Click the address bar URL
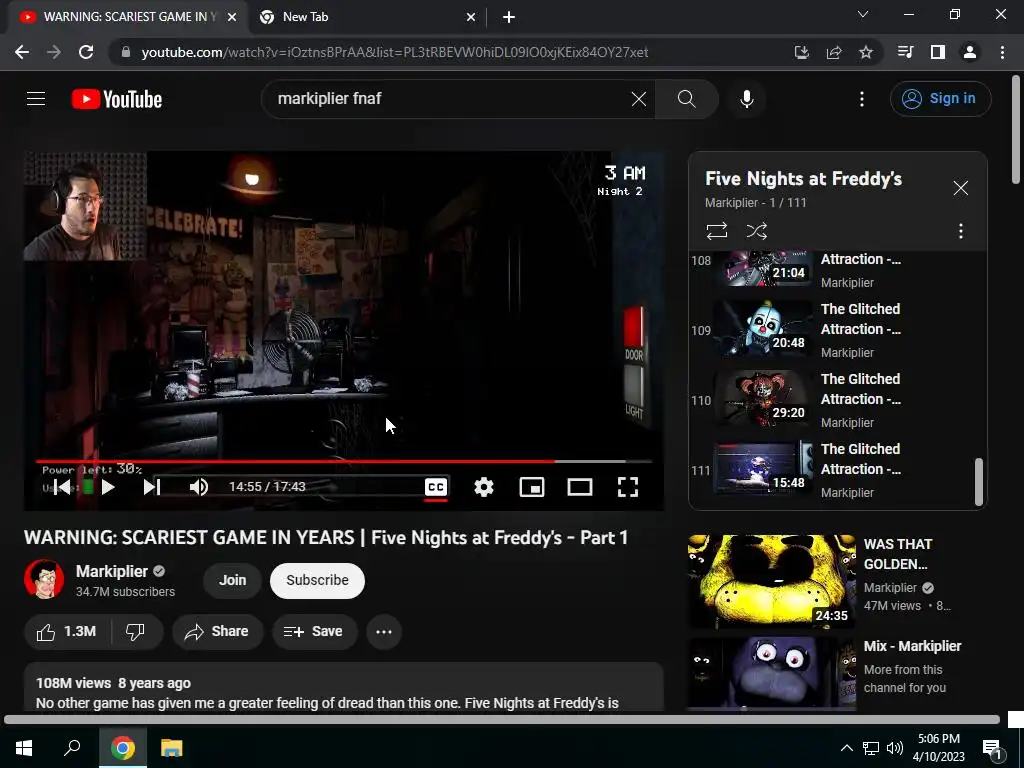The image size is (1024, 768). [394, 52]
